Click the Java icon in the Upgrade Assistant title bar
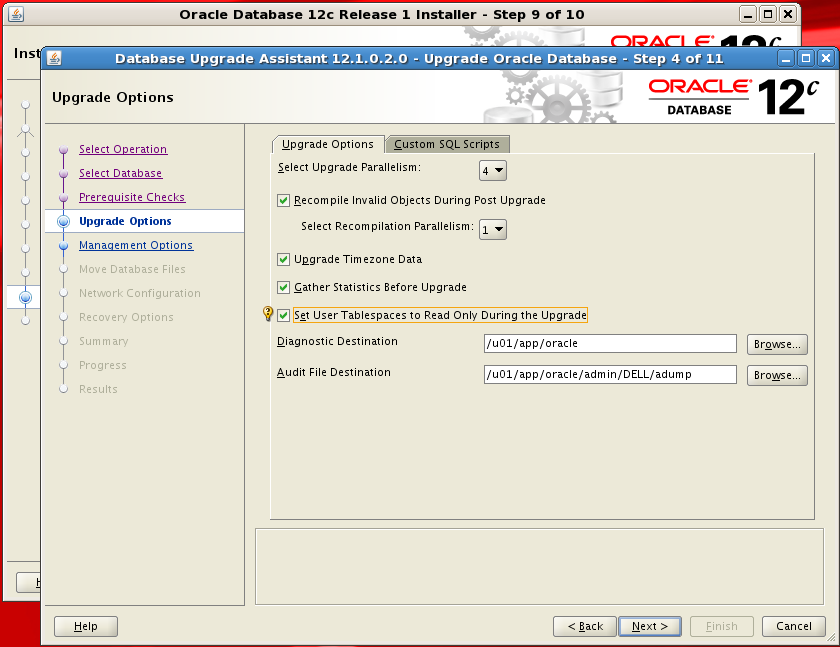The image size is (840, 647). click(54, 58)
